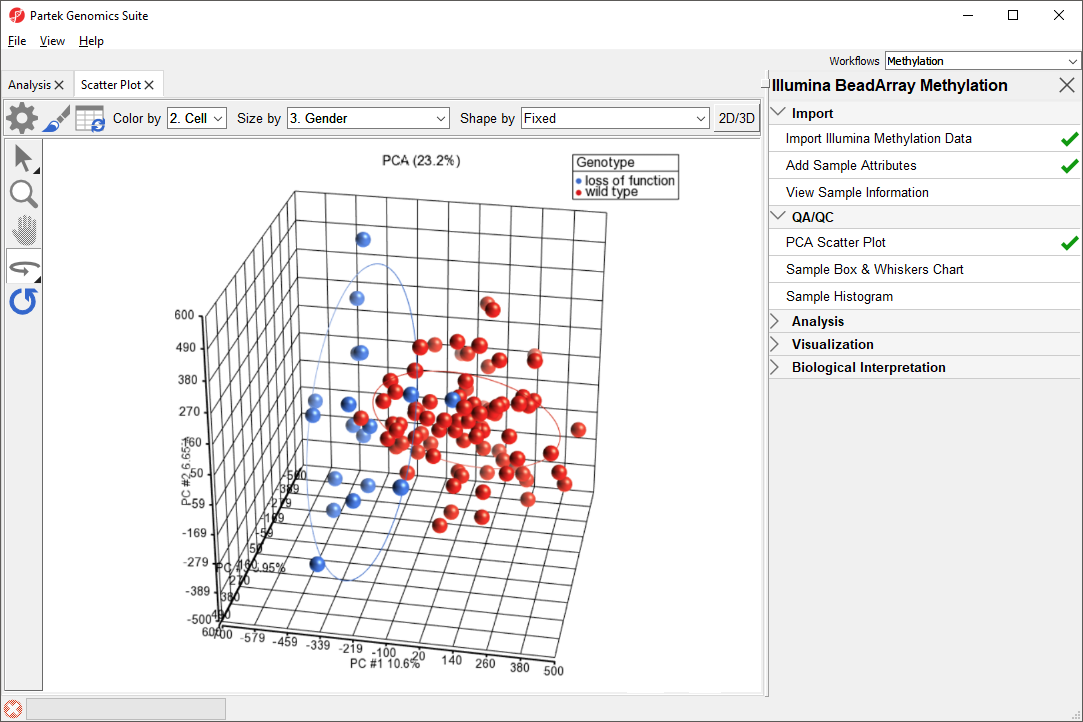The height and width of the screenshot is (722, 1083).
Task: Click the green checkmark beside Add Sample Attributes
Action: [1069, 166]
